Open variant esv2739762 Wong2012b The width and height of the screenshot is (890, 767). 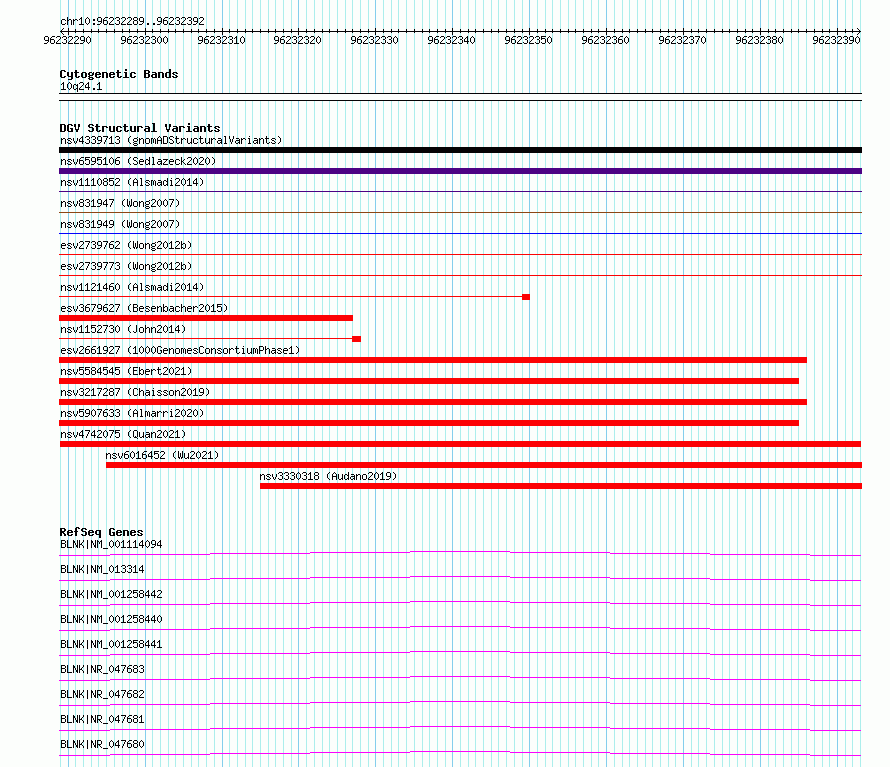(126, 245)
